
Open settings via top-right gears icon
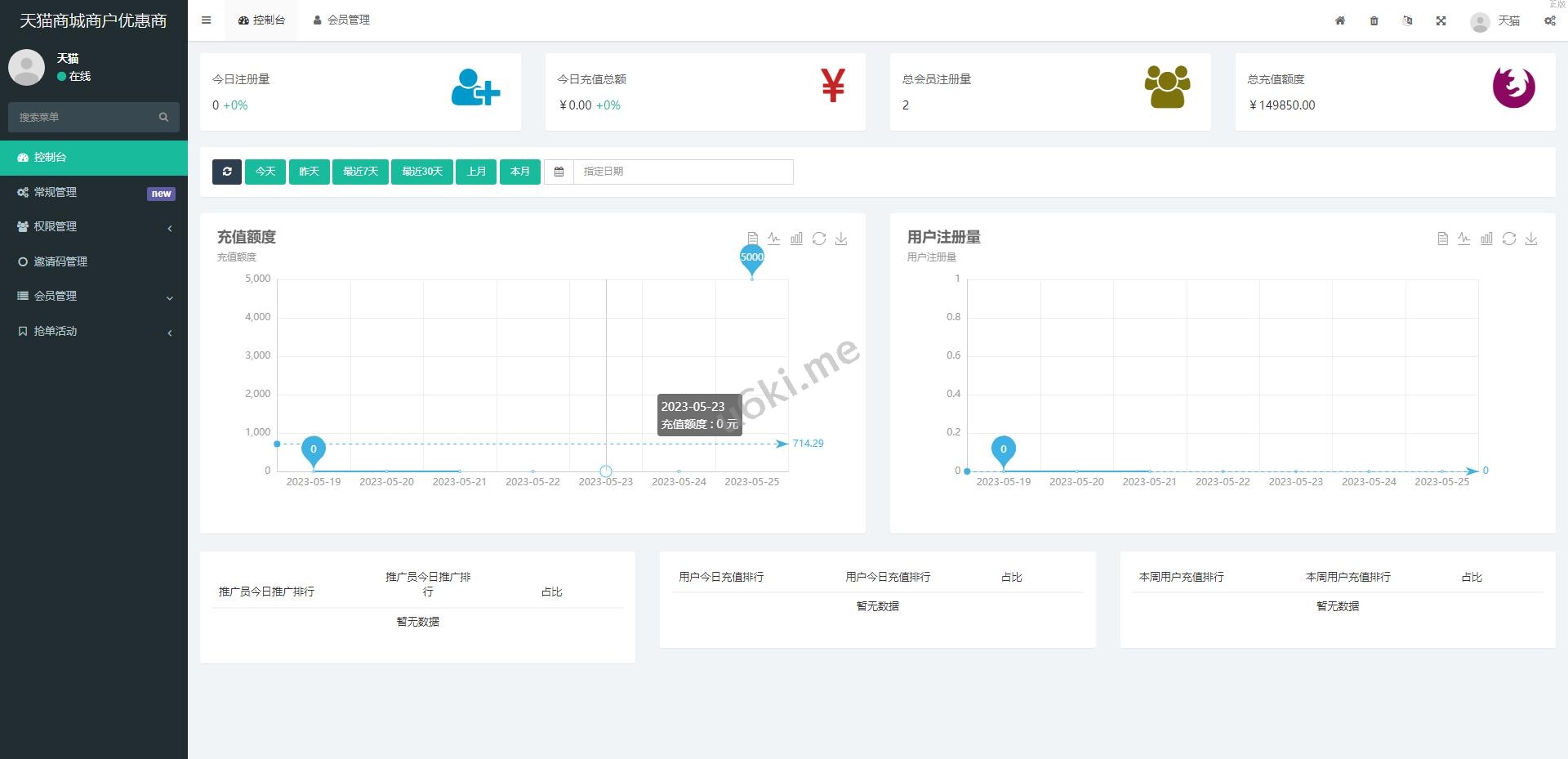(1549, 20)
